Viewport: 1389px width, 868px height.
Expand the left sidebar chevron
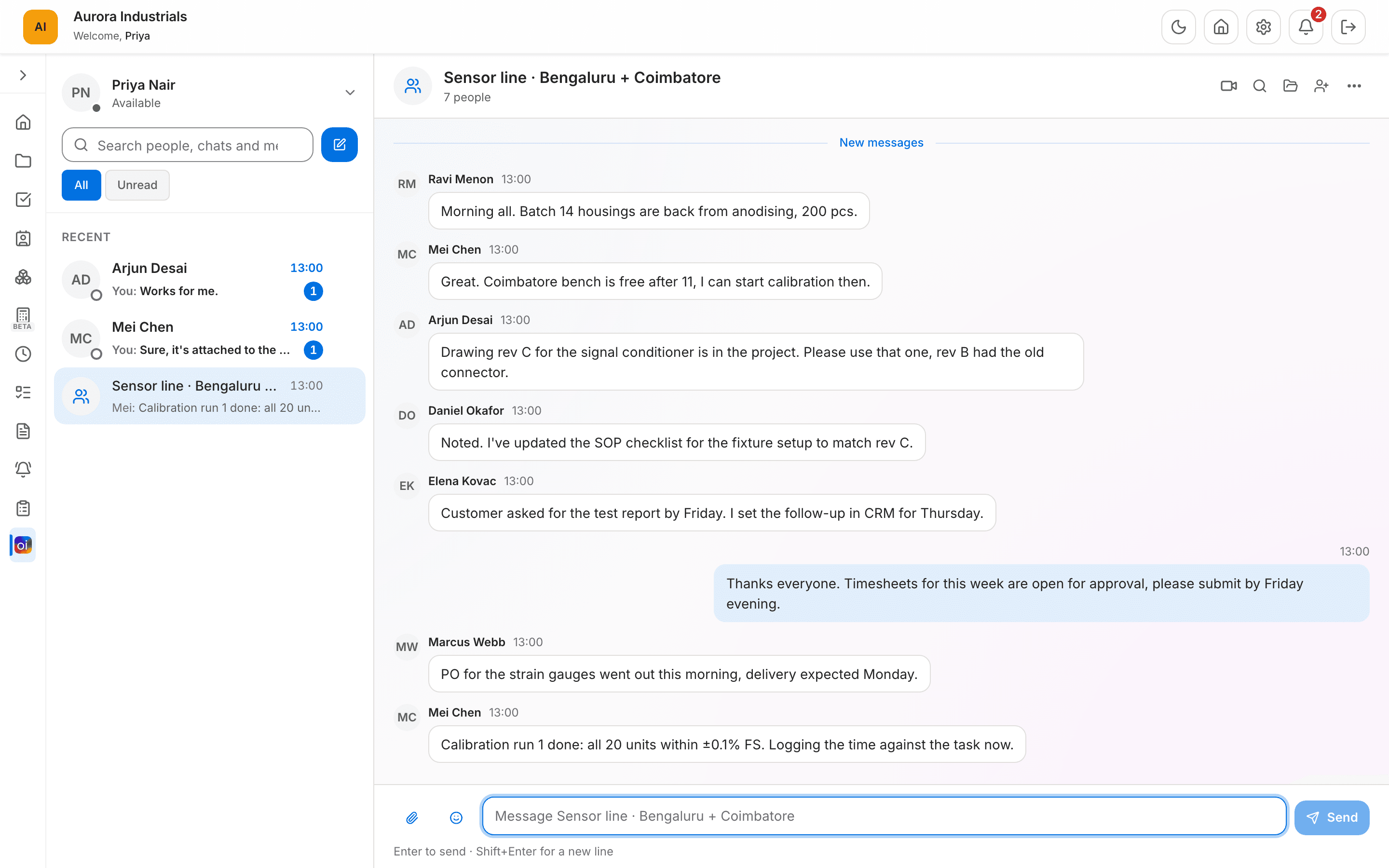click(x=23, y=75)
